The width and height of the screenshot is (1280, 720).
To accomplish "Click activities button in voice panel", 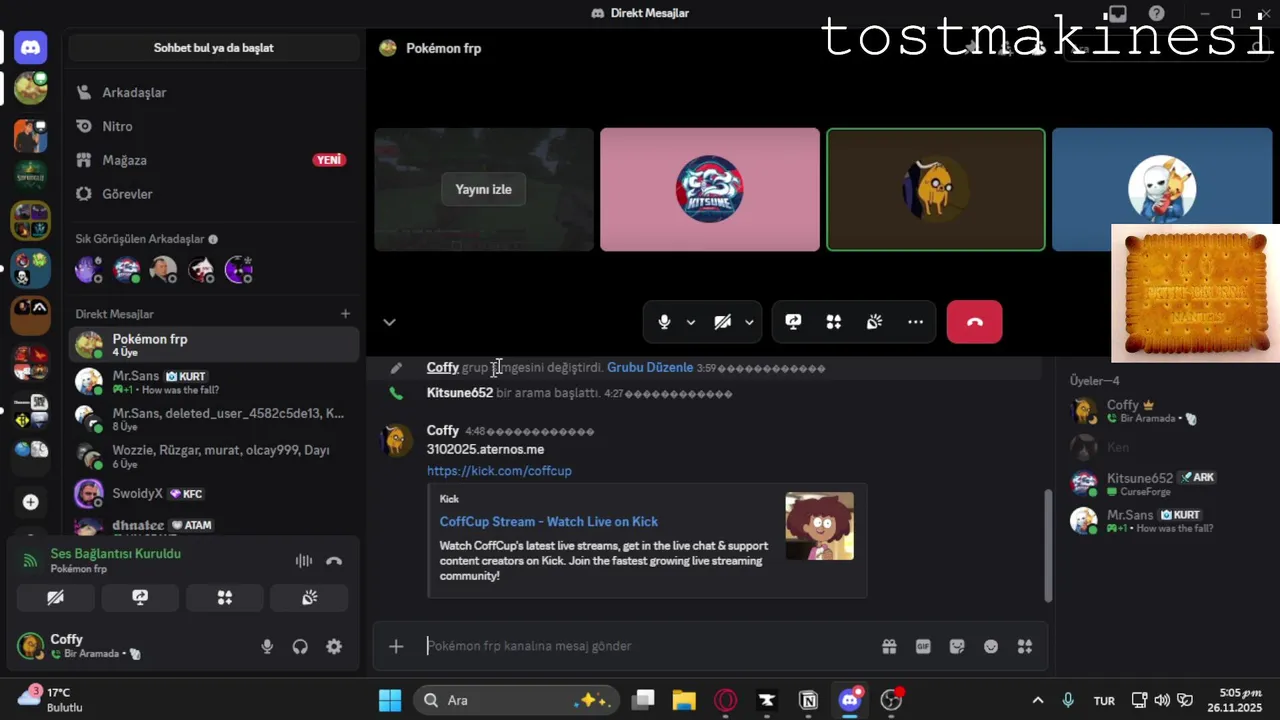I will pyautogui.click(x=225, y=597).
